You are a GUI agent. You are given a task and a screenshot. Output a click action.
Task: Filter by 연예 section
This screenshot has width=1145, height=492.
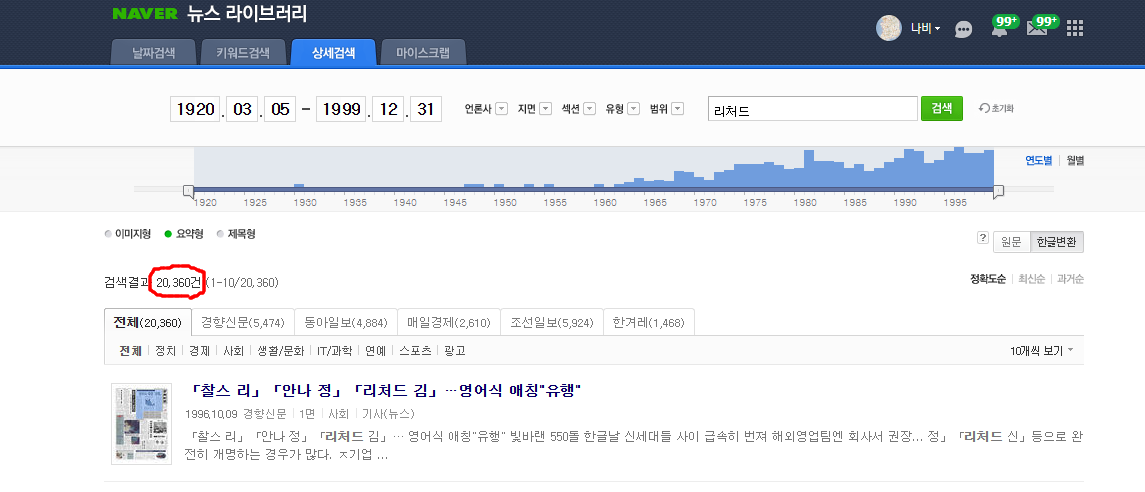[375, 351]
